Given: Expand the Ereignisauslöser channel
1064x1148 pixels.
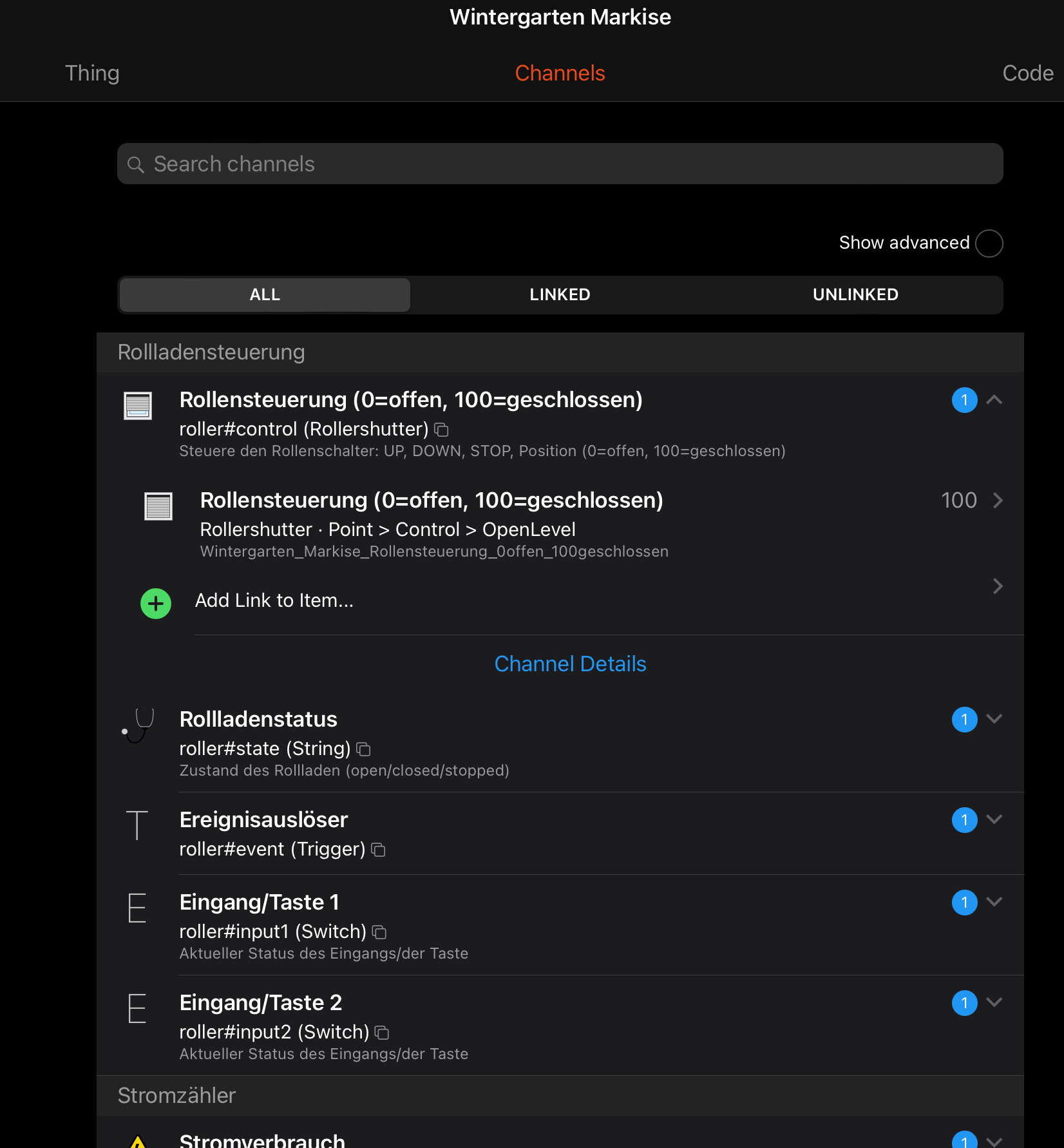Looking at the screenshot, I should click(994, 820).
